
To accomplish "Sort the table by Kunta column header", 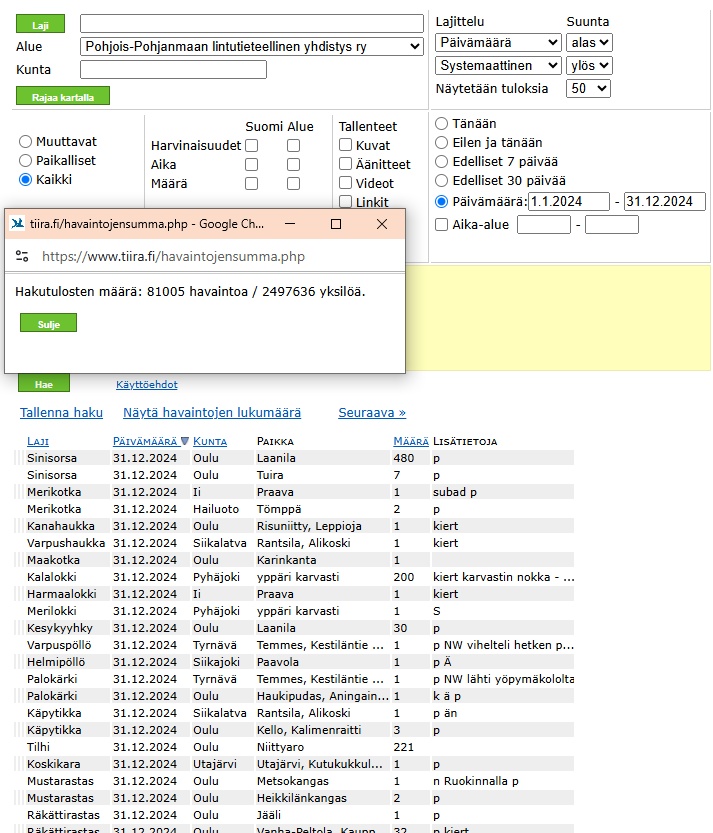I will 209,441.
